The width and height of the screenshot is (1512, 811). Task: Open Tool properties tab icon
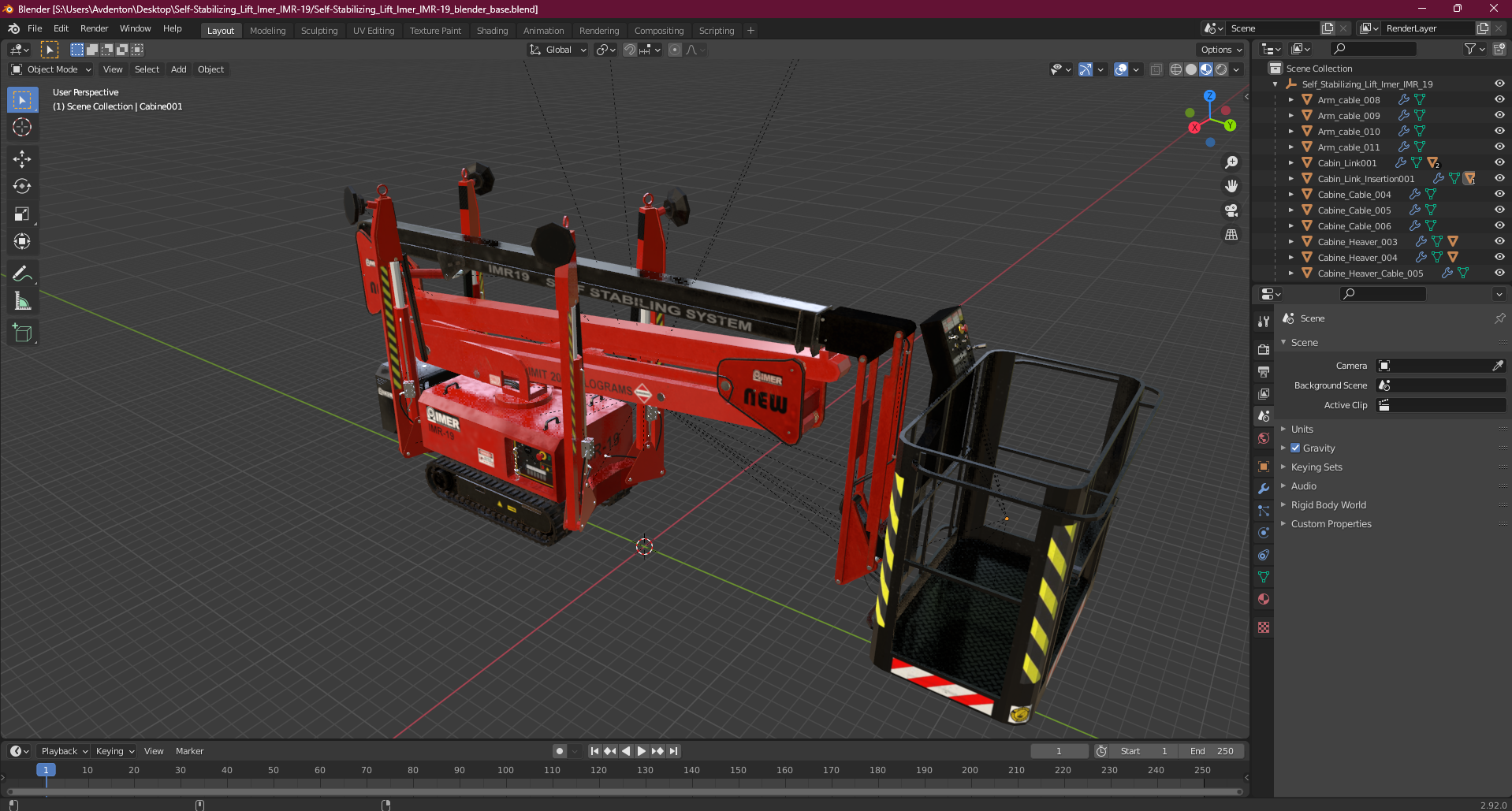pos(1264,321)
